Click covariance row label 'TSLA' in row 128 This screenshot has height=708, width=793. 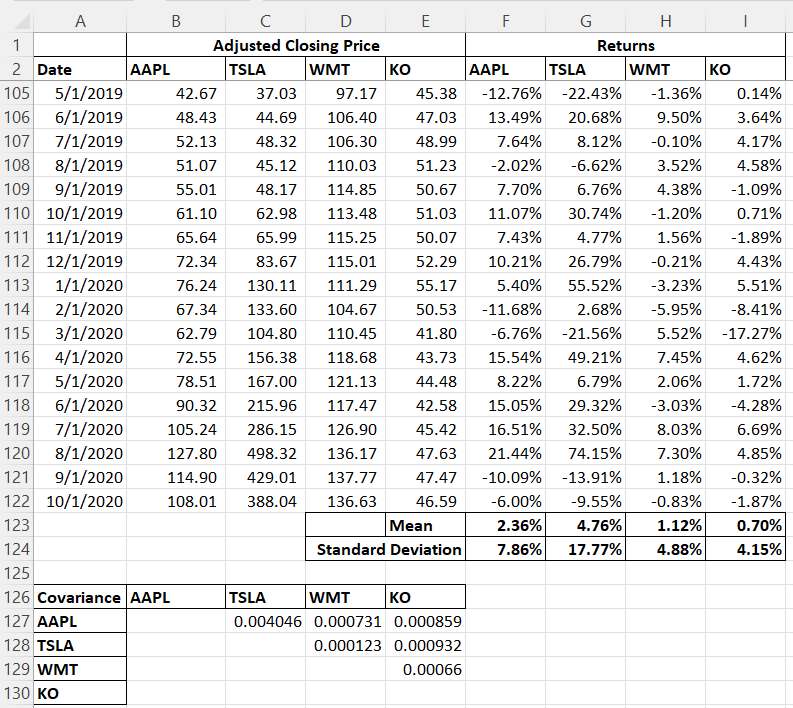[80, 645]
